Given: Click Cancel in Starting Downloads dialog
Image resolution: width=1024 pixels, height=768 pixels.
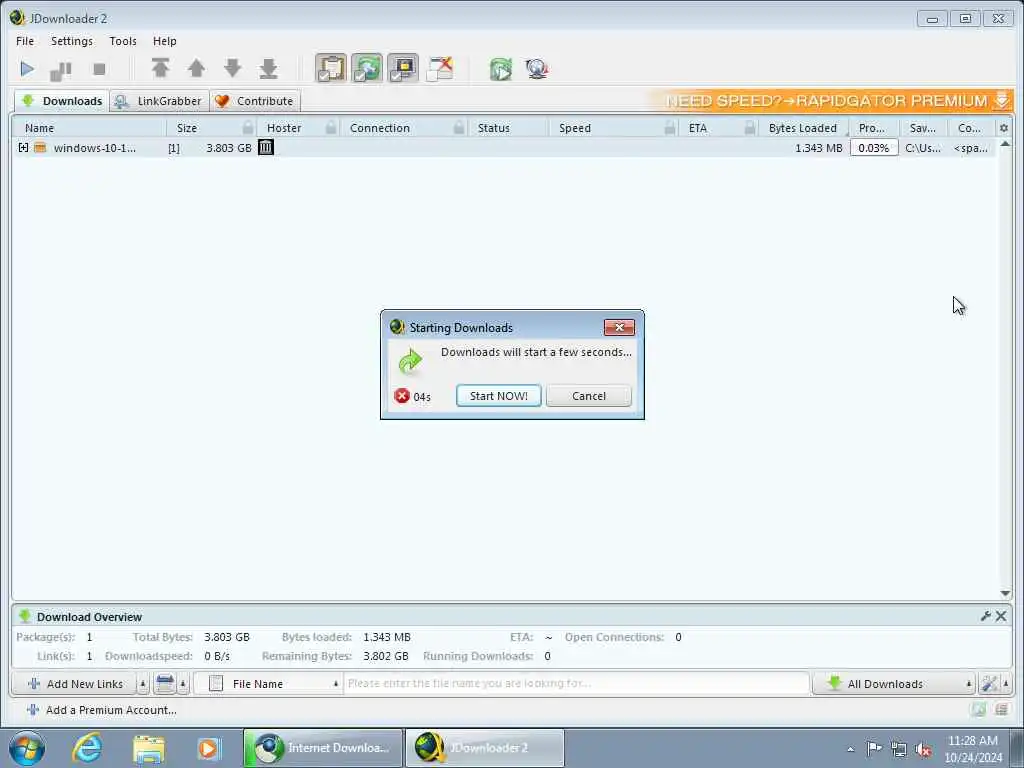Looking at the screenshot, I should pos(588,396).
